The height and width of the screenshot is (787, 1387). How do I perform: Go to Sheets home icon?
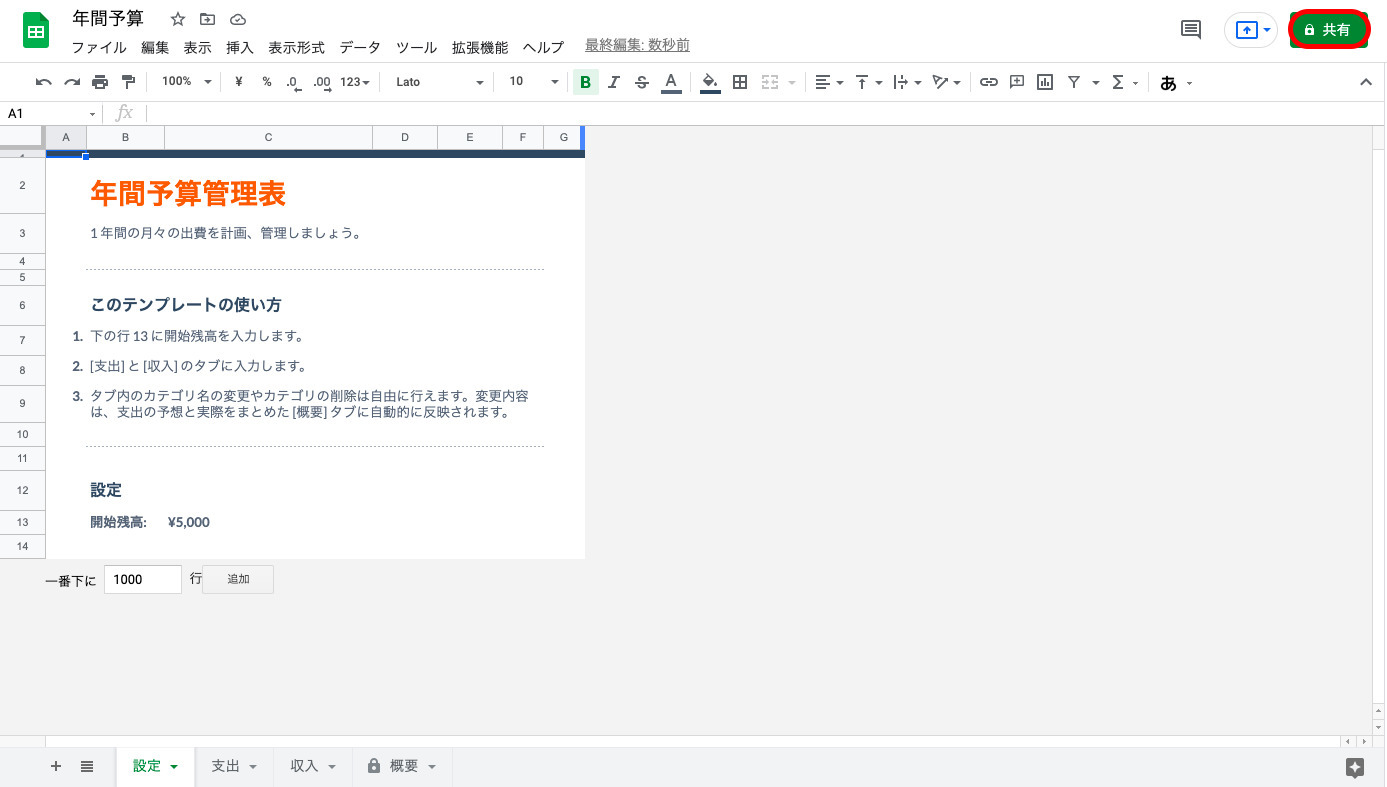point(36,30)
